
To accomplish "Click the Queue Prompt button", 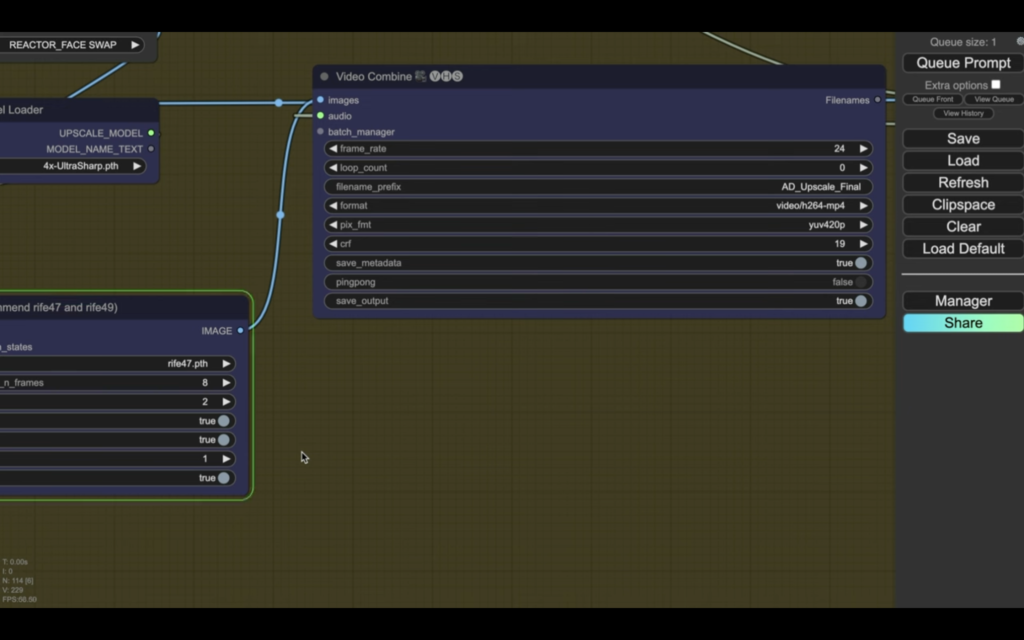I will 963,63.
